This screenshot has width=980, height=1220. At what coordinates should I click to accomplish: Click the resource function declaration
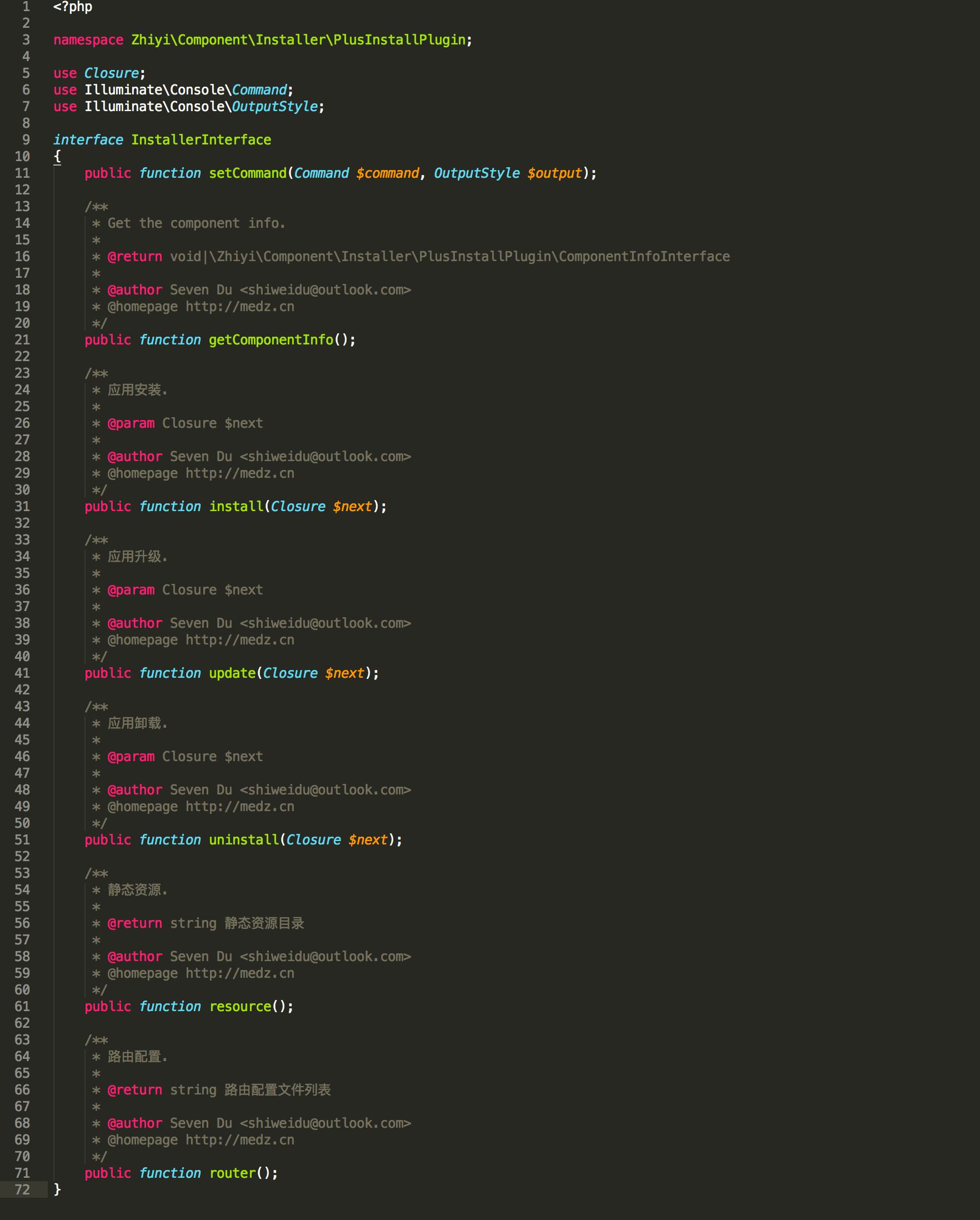click(239, 1007)
